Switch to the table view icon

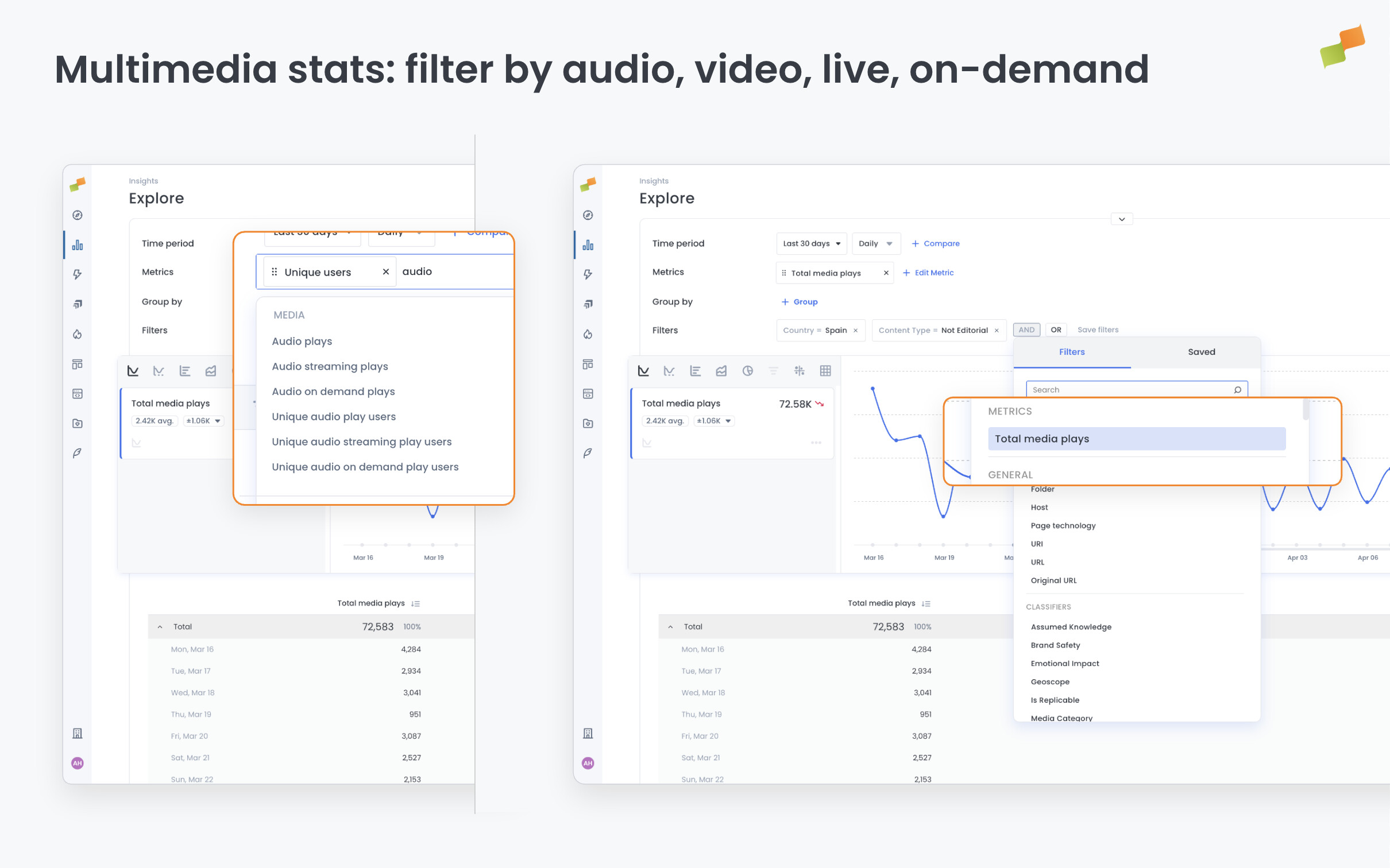pos(825,371)
